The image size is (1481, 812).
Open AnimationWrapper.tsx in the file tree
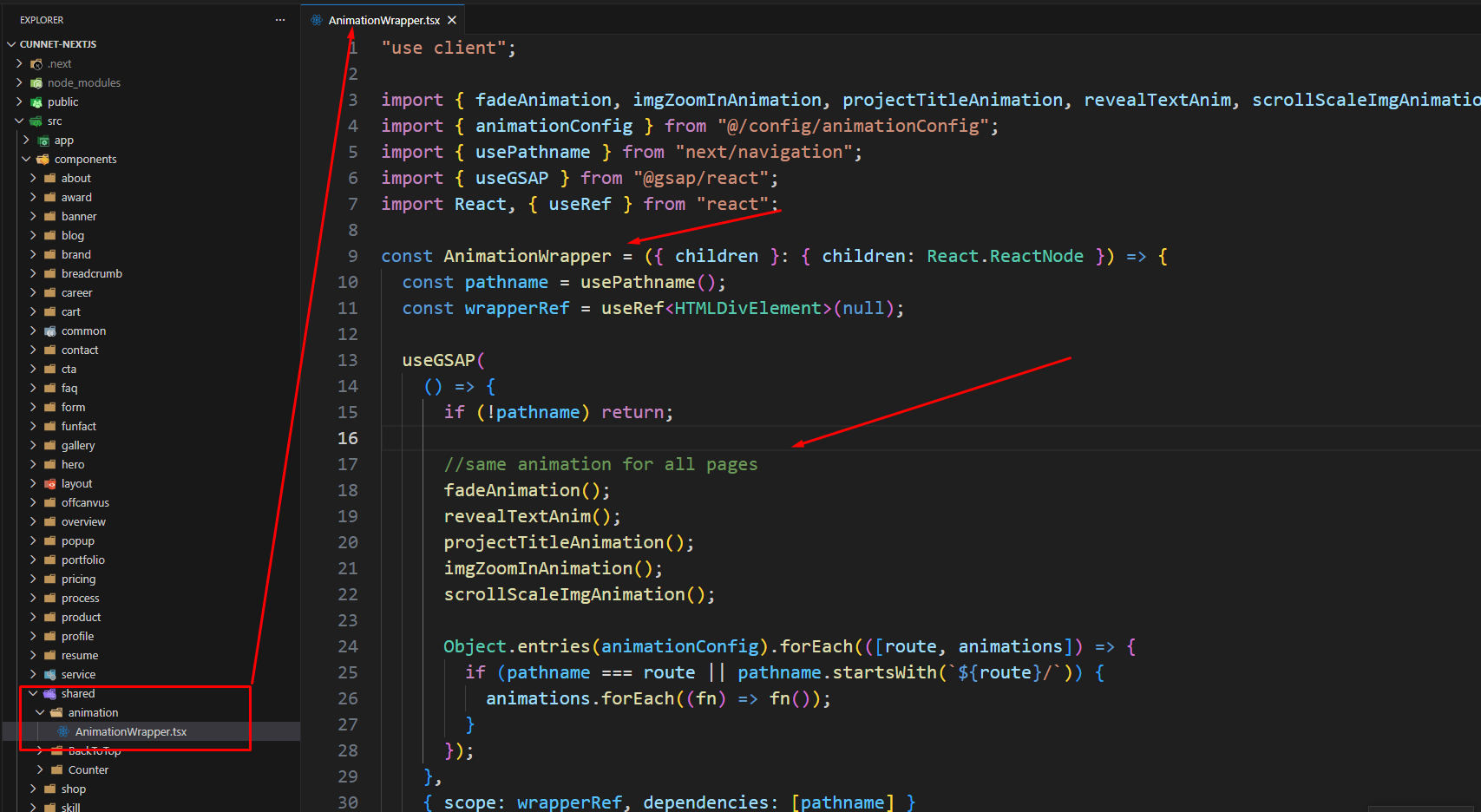pos(130,731)
